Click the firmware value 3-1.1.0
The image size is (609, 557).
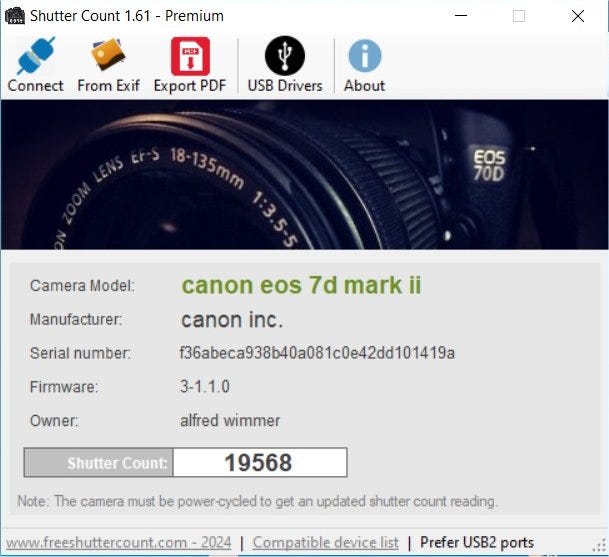tap(205, 386)
